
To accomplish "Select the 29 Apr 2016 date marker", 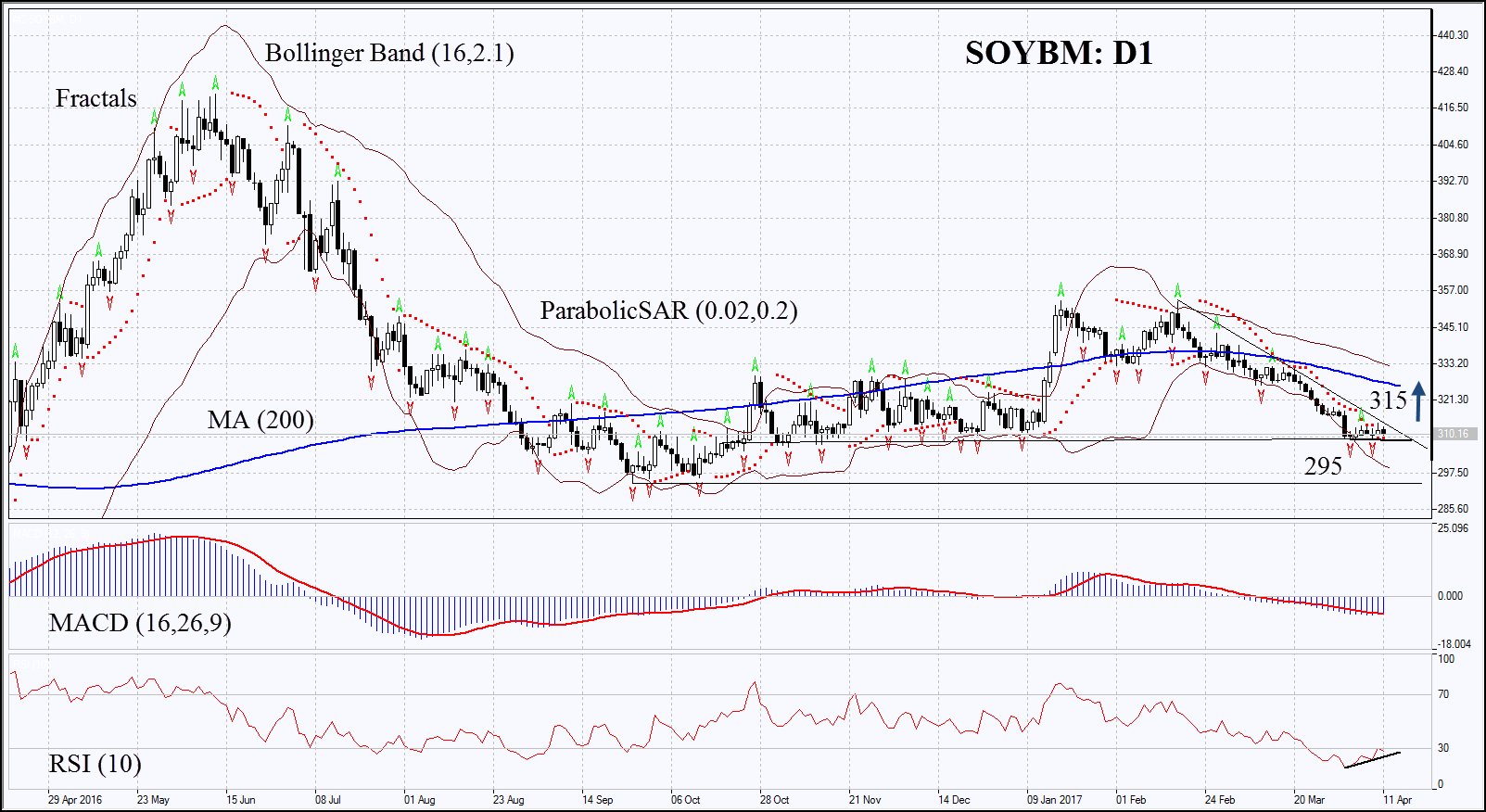I will 75,799.
